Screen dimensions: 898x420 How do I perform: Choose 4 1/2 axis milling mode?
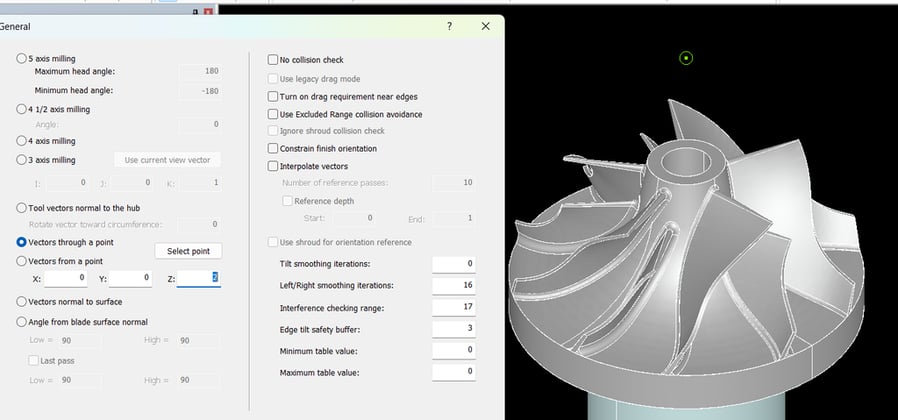[x=23, y=109]
